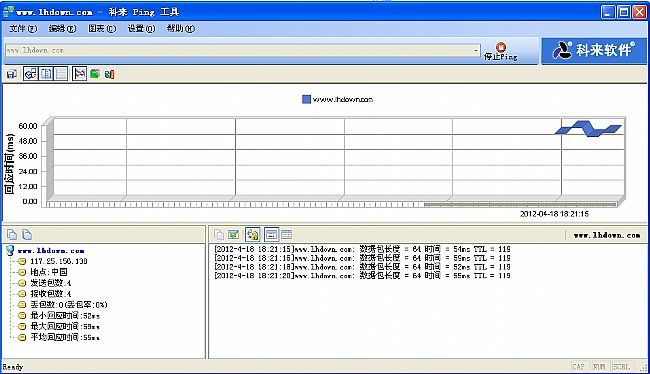Select the 最大回应时间:59ms tree item
This screenshot has width=650, height=374.
tap(65, 326)
